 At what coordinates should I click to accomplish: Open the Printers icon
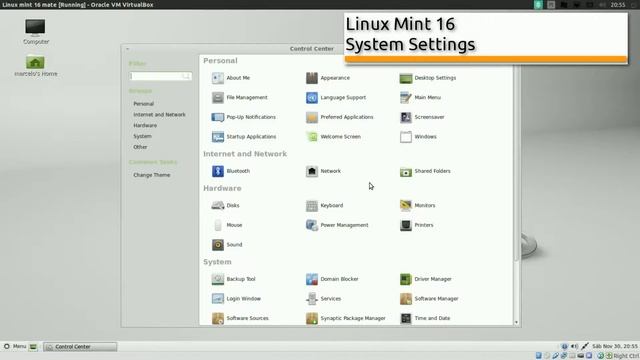click(x=406, y=225)
